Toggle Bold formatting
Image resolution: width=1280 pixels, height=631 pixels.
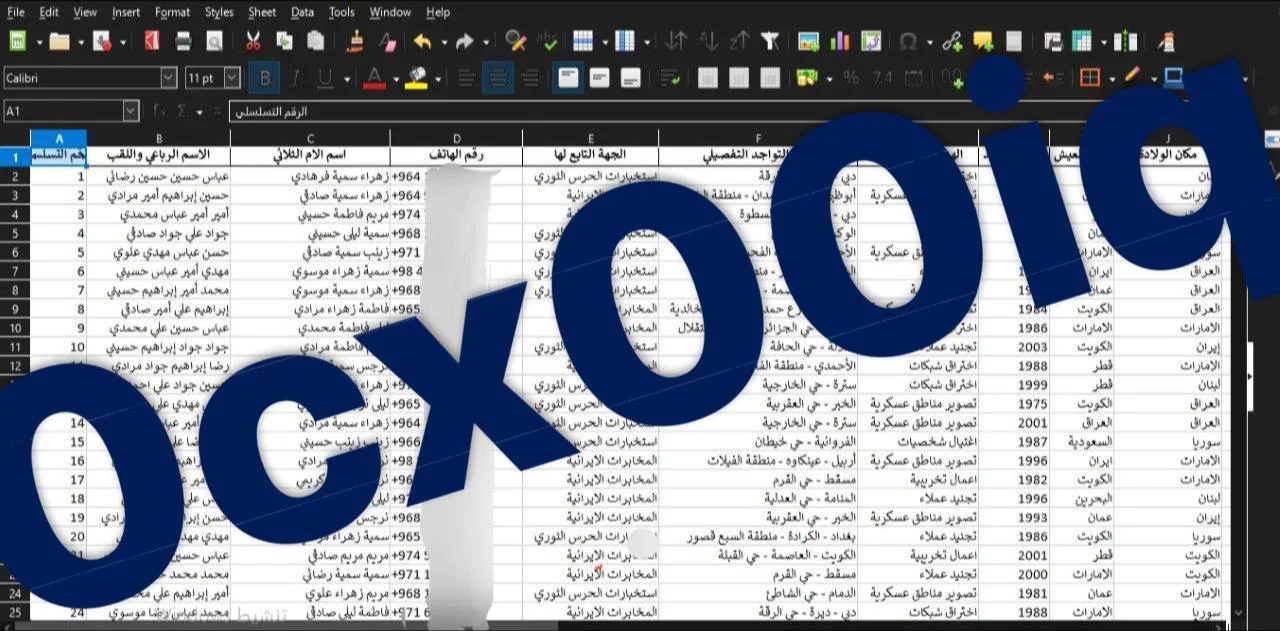pyautogui.click(x=265, y=77)
